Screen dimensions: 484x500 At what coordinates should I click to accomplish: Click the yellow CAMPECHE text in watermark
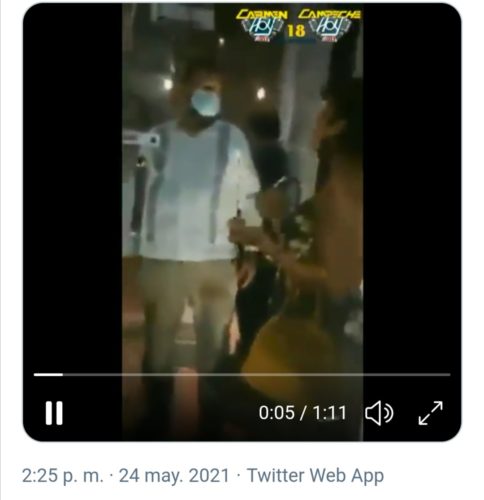(x=329, y=14)
